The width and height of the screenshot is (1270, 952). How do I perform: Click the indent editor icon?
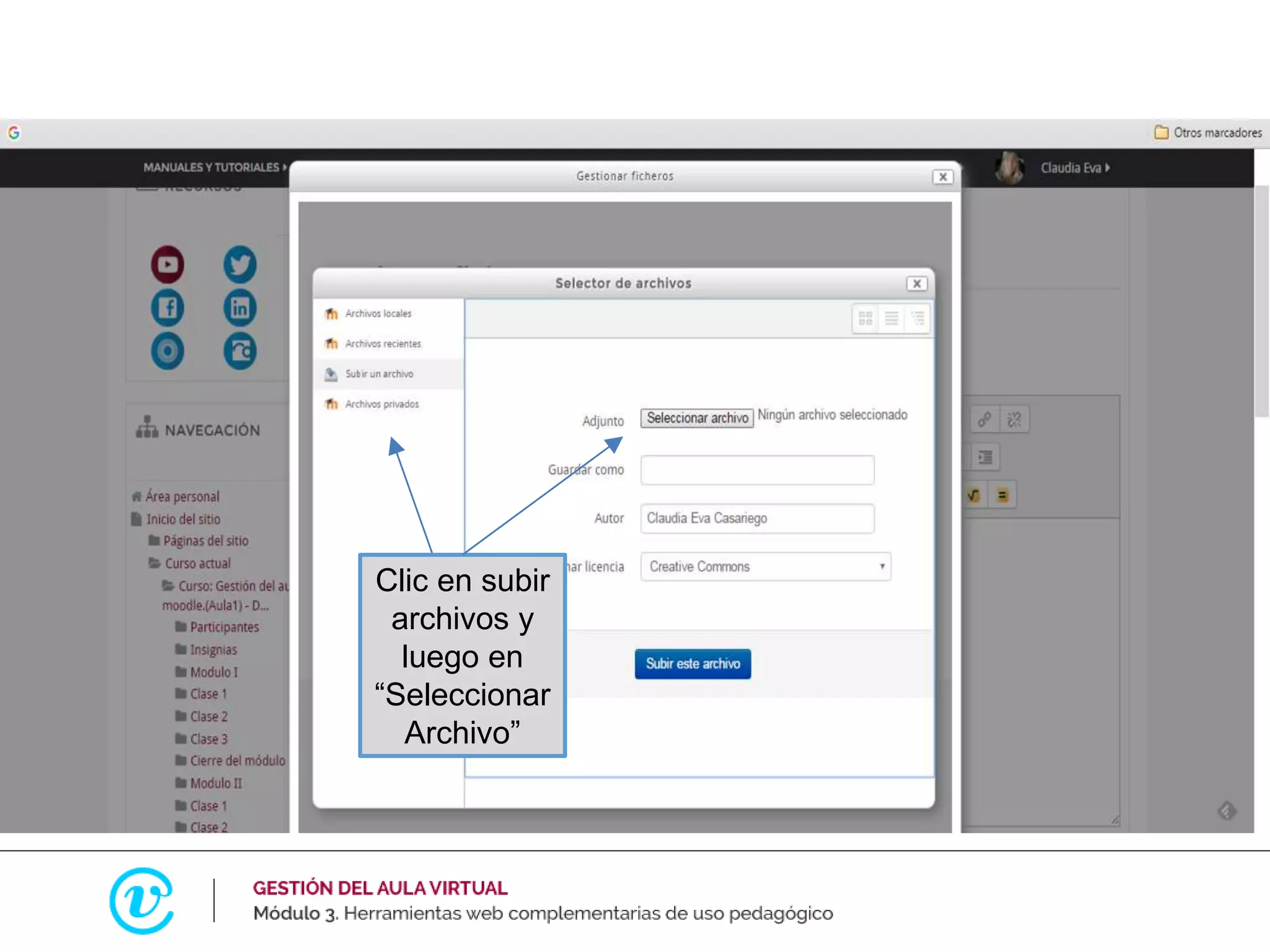(985, 457)
